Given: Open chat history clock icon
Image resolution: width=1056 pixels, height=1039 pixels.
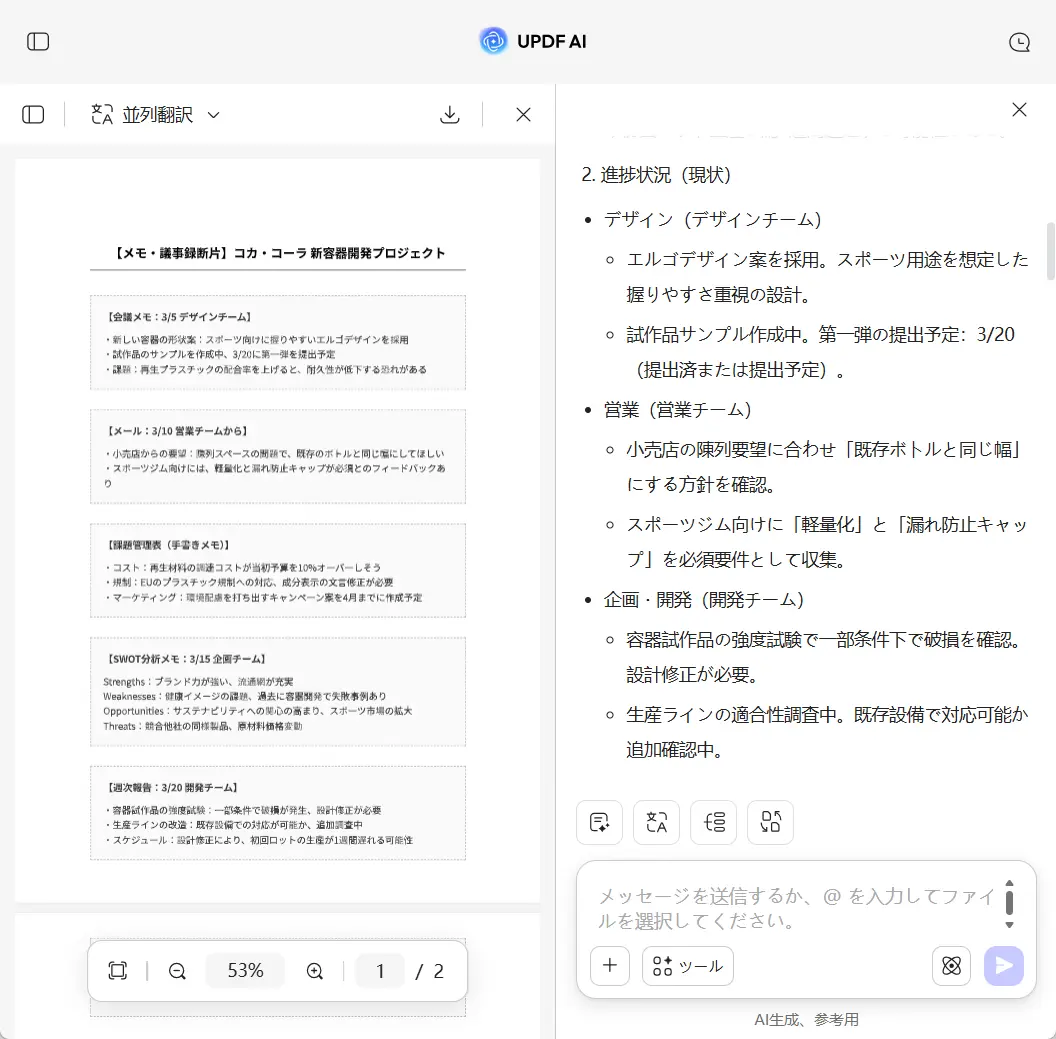Looking at the screenshot, I should (x=1019, y=42).
